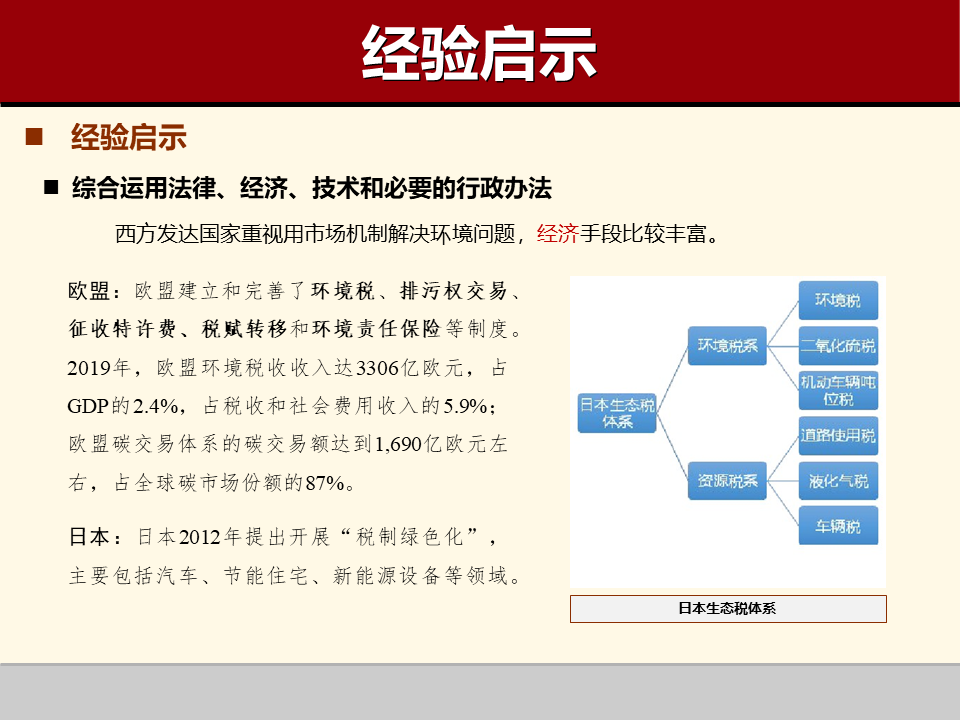Click the slide title 经验启示 at the top

coord(480,48)
